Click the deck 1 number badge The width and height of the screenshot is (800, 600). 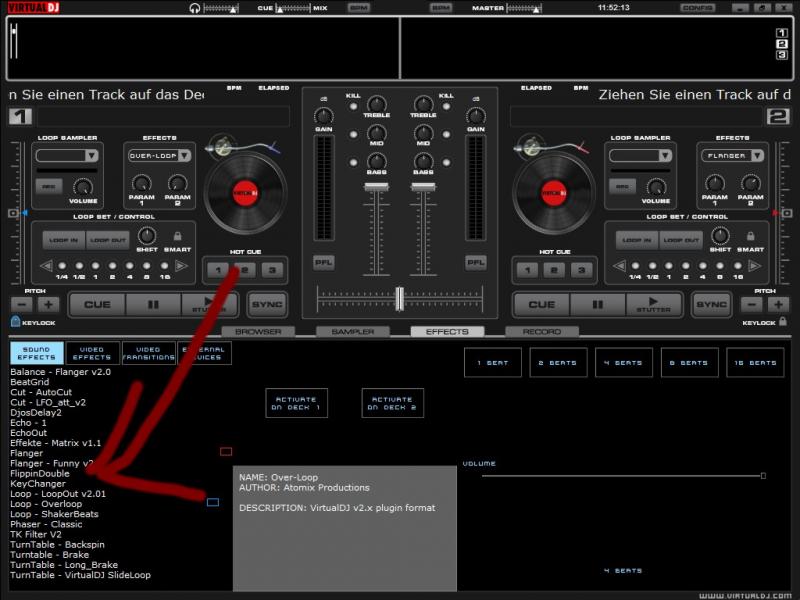click(x=20, y=116)
